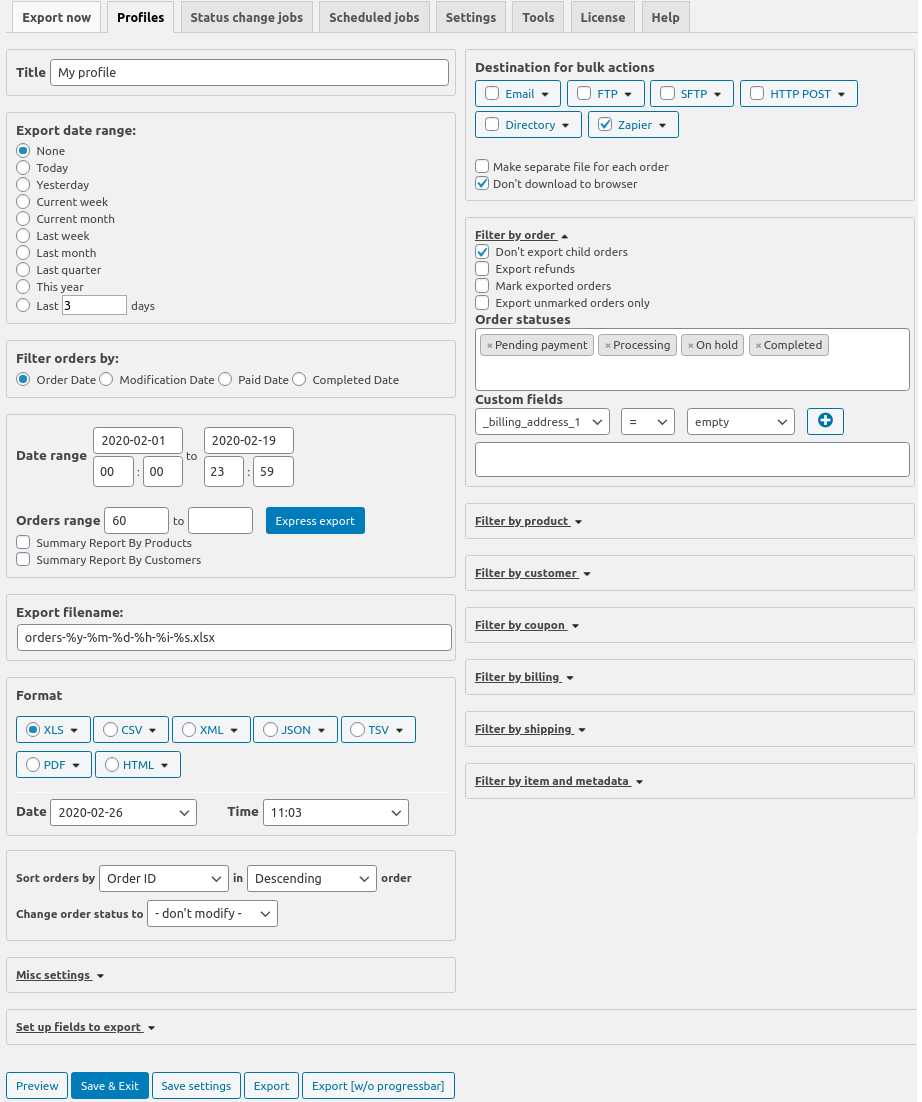
Task: Uncheck the Zapier destination checkbox
Action: click(605, 124)
